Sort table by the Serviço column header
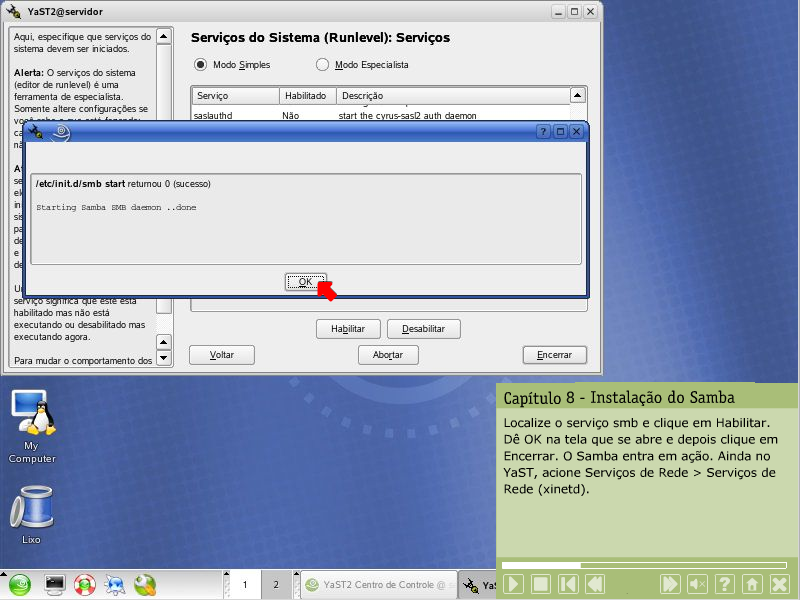This screenshot has height=600, width=800. (235, 96)
